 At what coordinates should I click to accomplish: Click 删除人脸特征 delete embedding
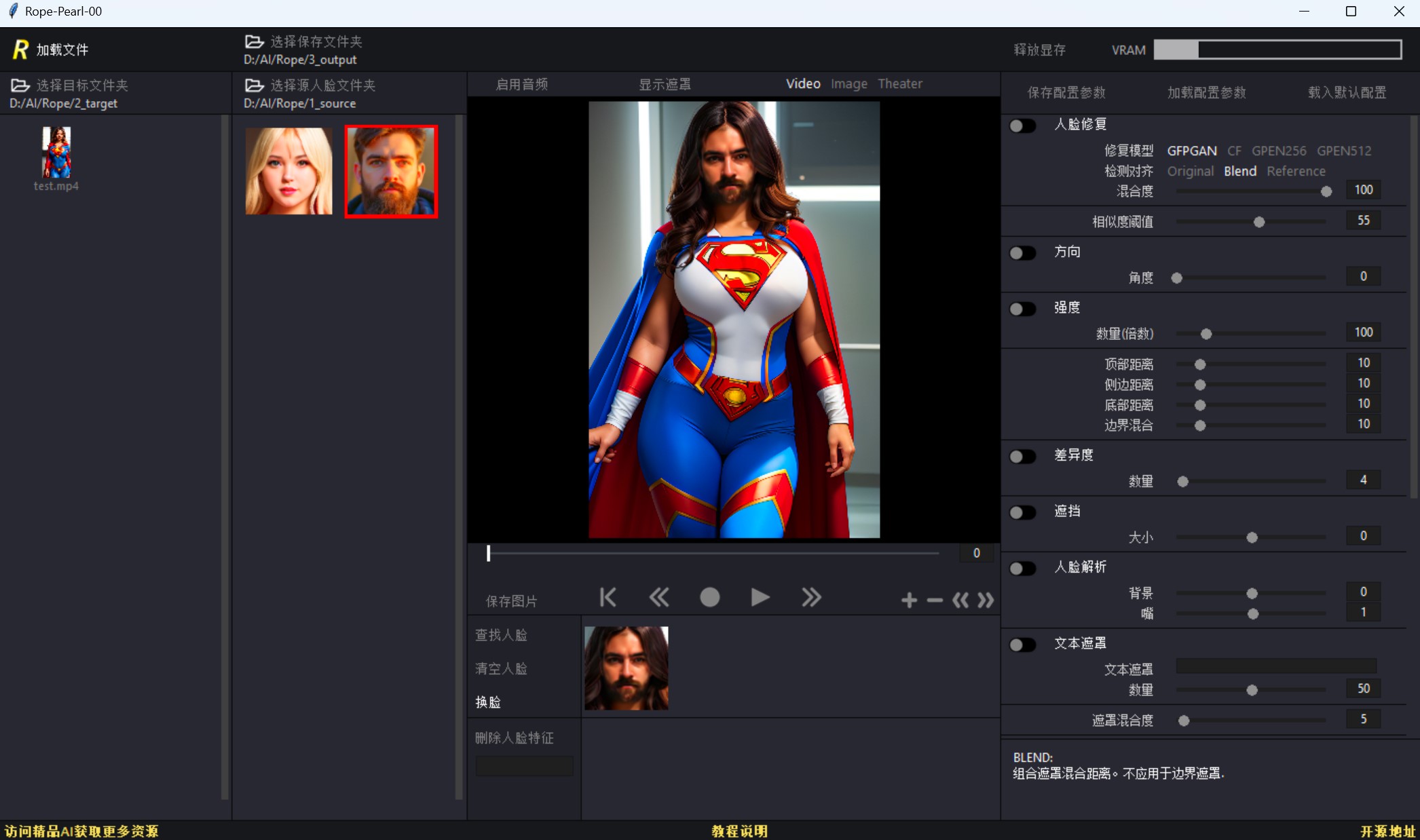[x=515, y=738]
